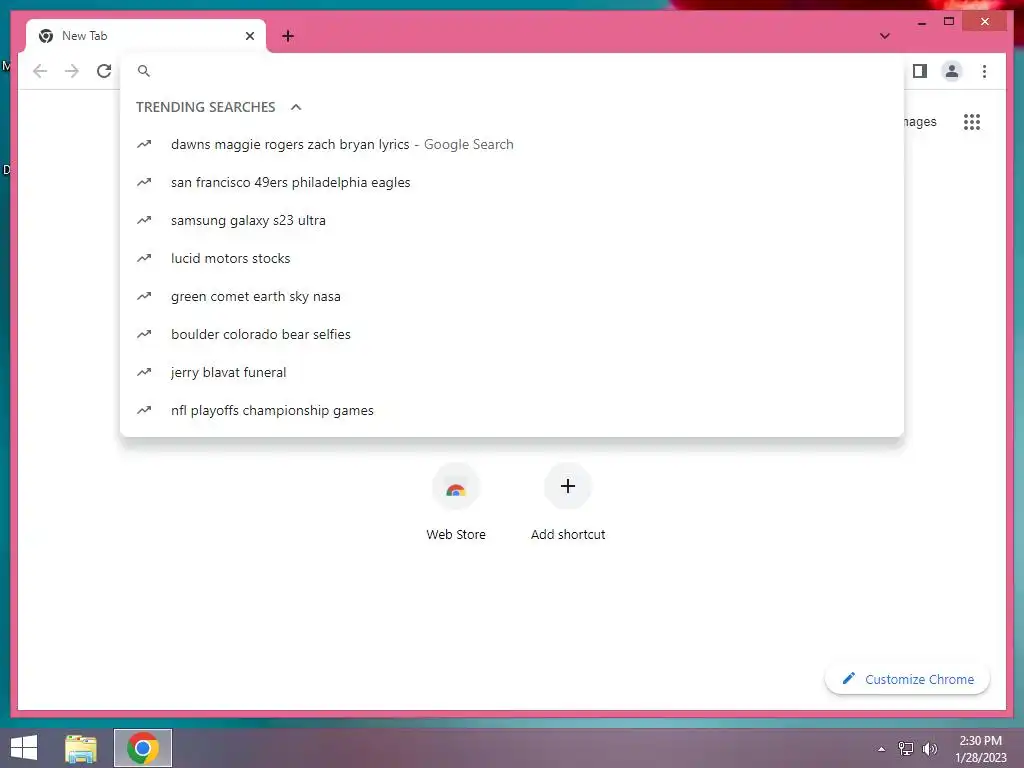1024x768 pixels.
Task: Maximize the Chrome window
Action: tap(949, 22)
